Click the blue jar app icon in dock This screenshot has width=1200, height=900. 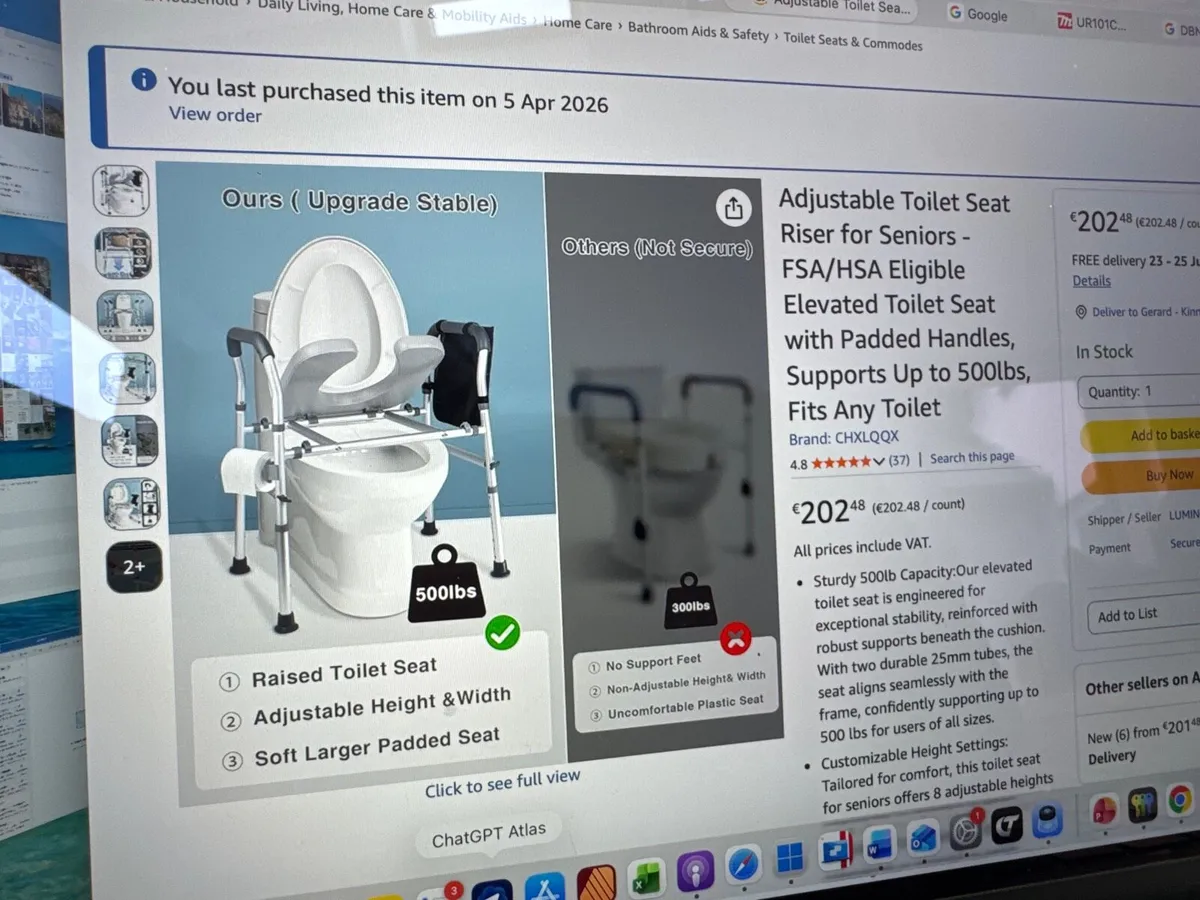click(x=1047, y=820)
